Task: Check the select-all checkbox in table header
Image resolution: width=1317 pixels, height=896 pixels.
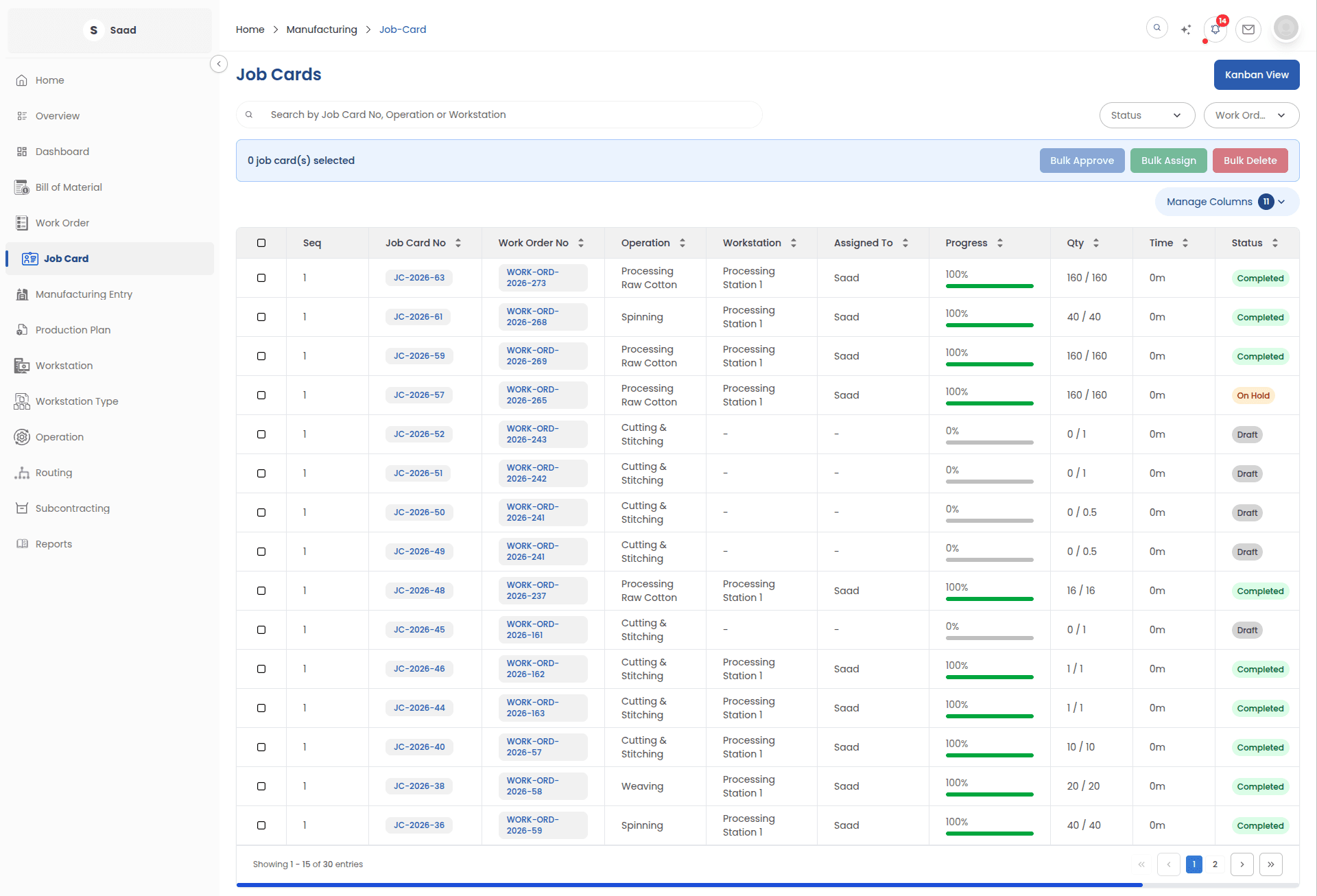Action: [x=261, y=243]
